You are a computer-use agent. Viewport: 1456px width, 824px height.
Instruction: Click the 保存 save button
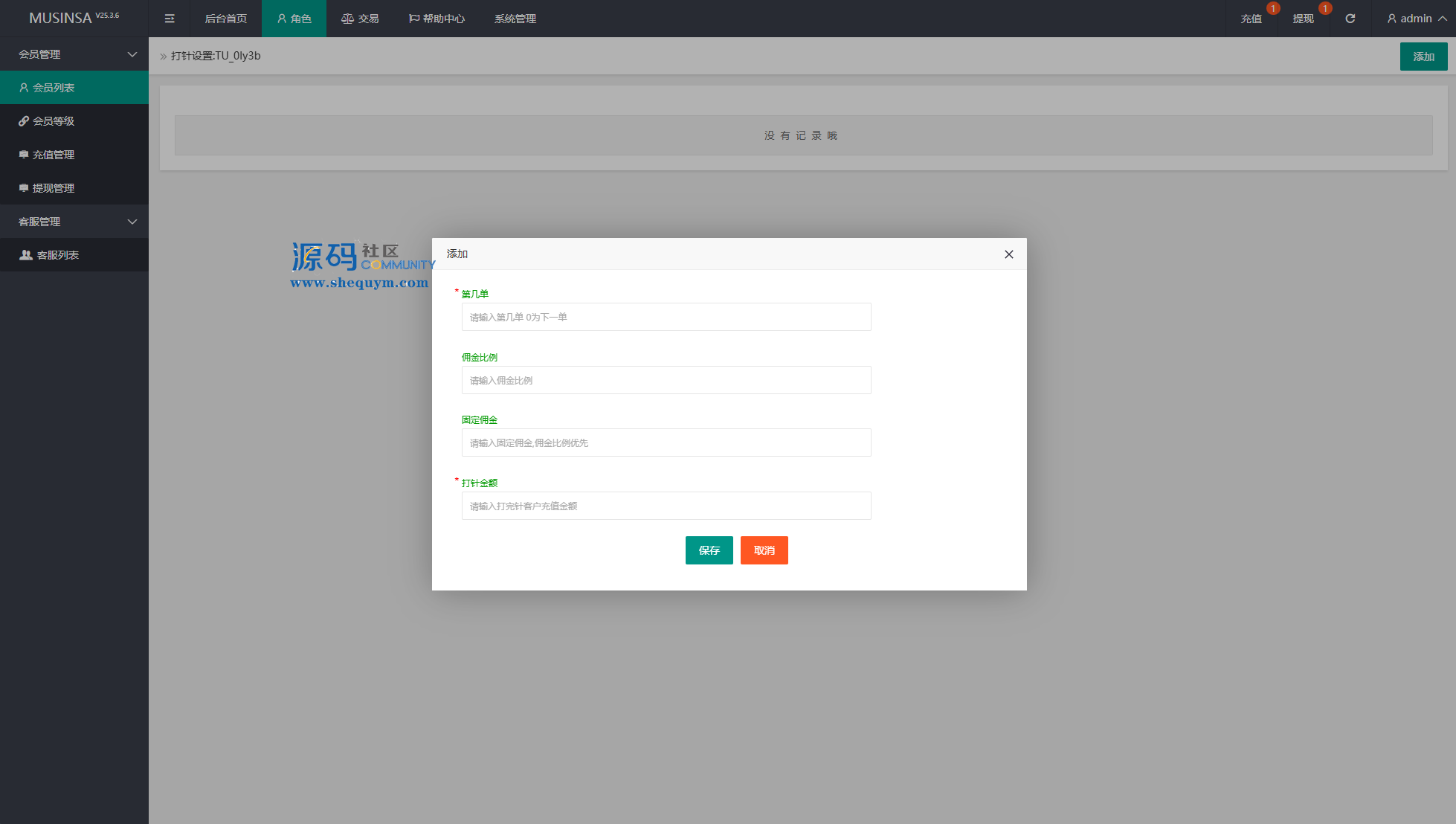709,550
